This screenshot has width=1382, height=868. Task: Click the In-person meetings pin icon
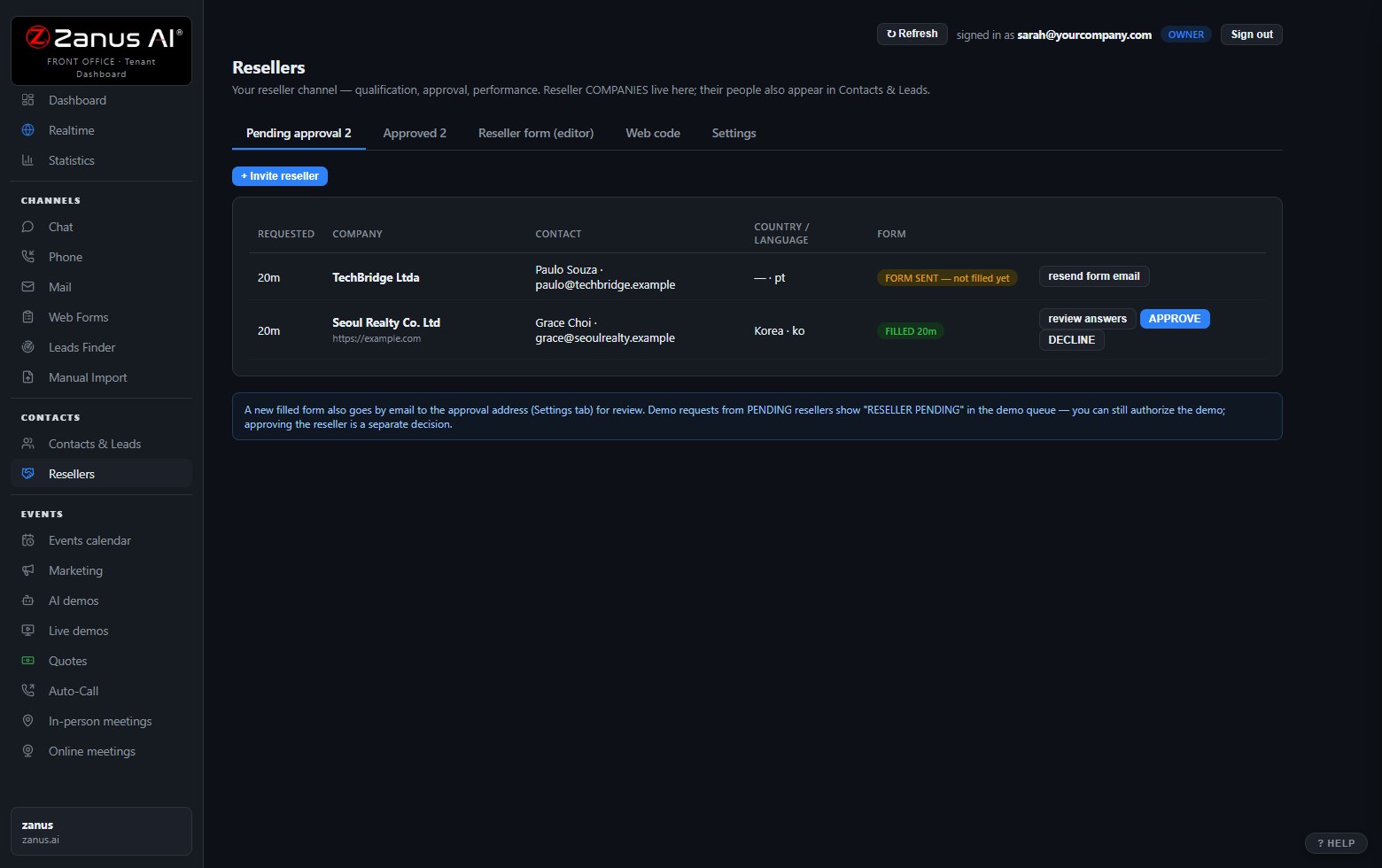pyautogui.click(x=27, y=721)
